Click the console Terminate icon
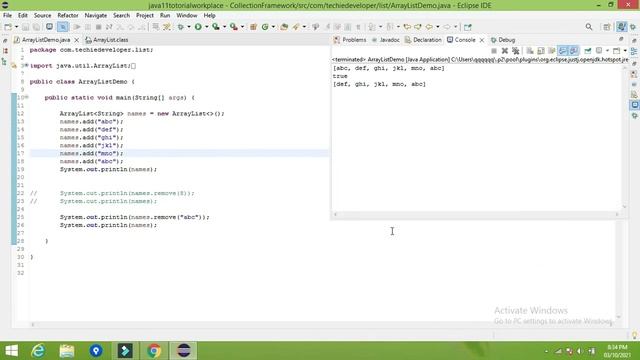Image resolution: width=640 pixels, height=360 pixels. pyautogui.click(x=494, y=51)
